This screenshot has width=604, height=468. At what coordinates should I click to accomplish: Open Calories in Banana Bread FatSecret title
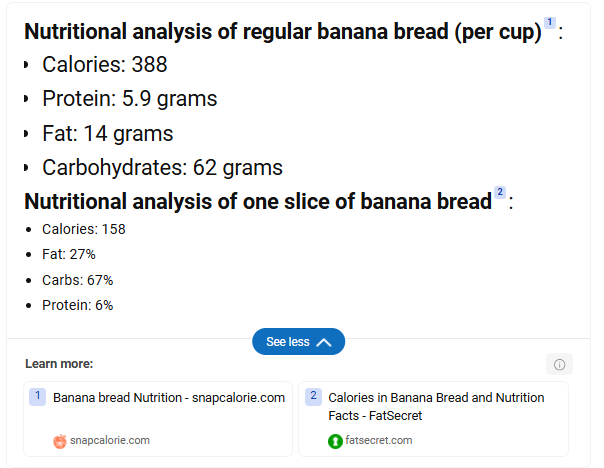coord(436,406)
